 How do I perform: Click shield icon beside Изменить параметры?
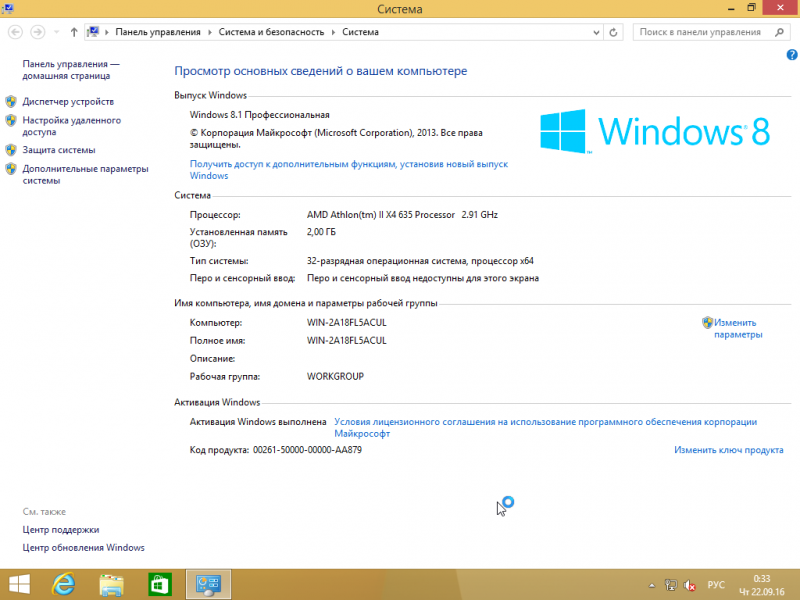tap(707, 322)
